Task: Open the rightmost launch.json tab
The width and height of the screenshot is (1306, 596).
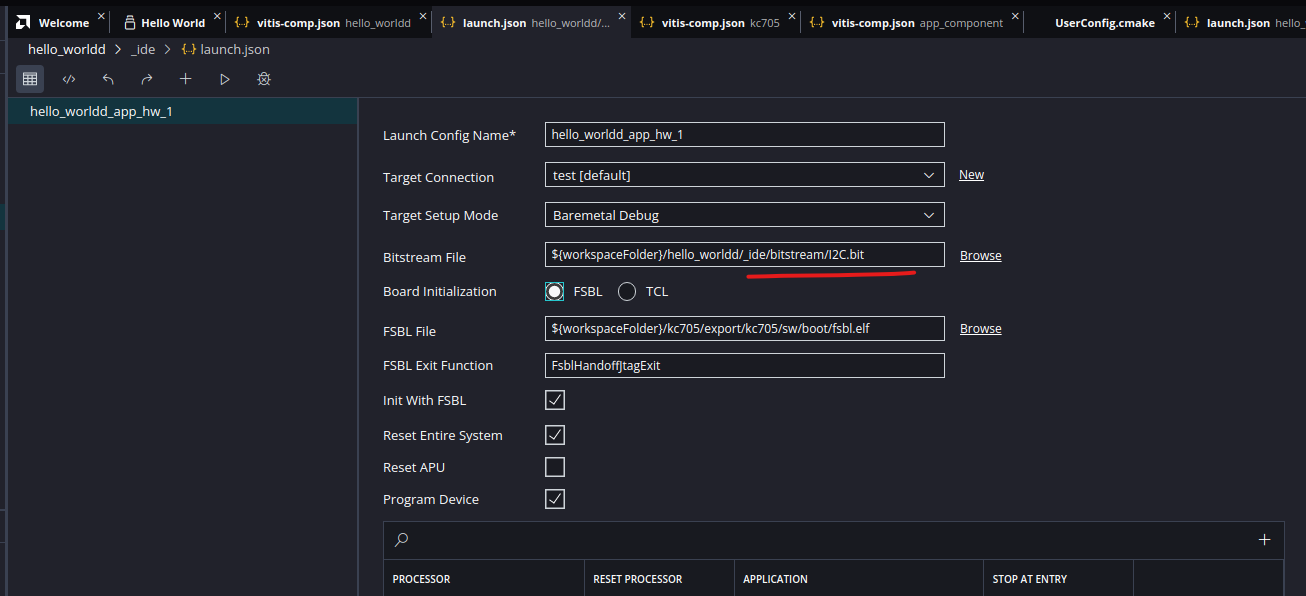Action: (x=1241, y=22)
